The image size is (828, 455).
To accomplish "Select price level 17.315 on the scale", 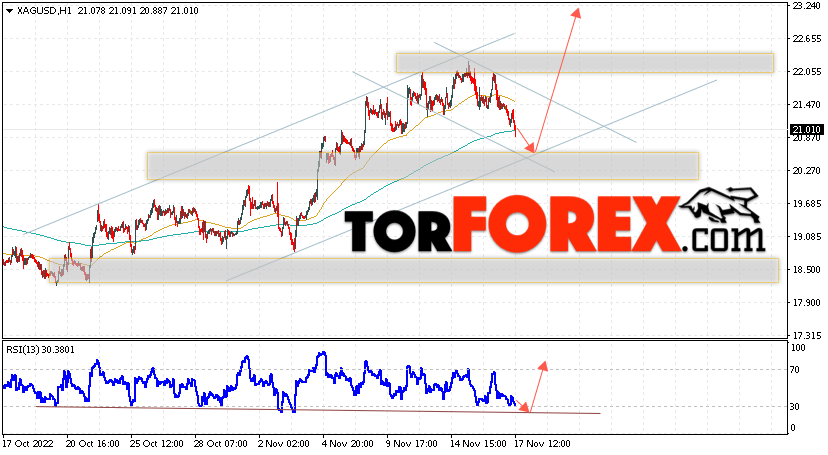I will [x=806, y=336].
